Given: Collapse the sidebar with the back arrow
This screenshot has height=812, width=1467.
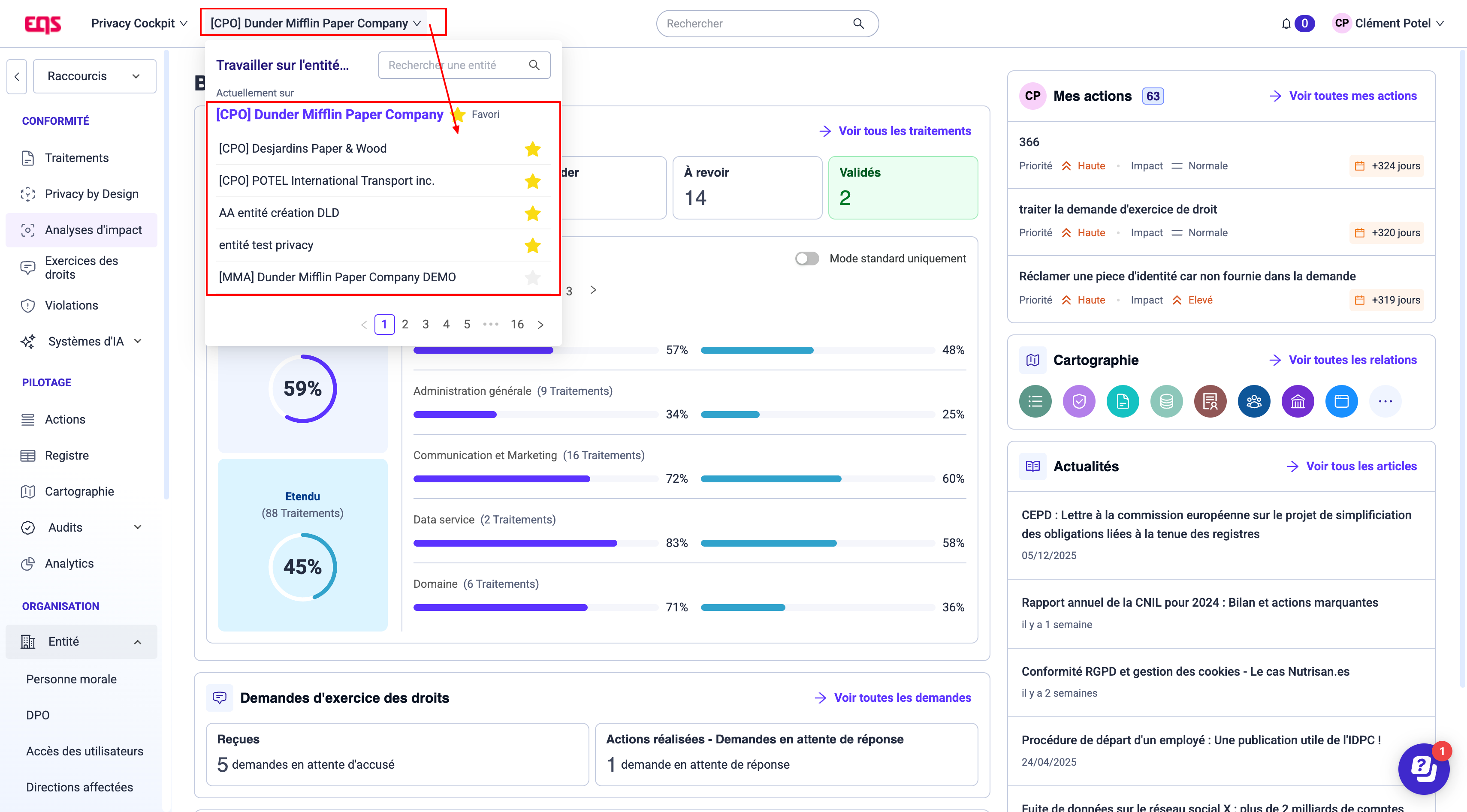Looking at the screenshot, I should tap(17, 76).
